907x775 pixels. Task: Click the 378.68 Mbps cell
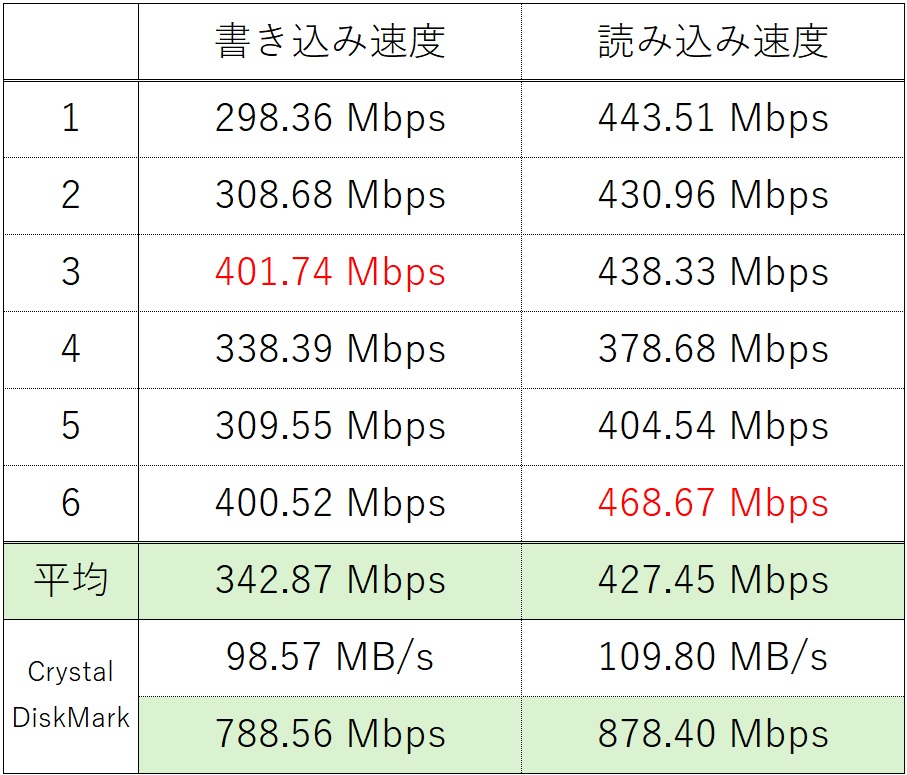pyautogui.click(x=713, y=349)
